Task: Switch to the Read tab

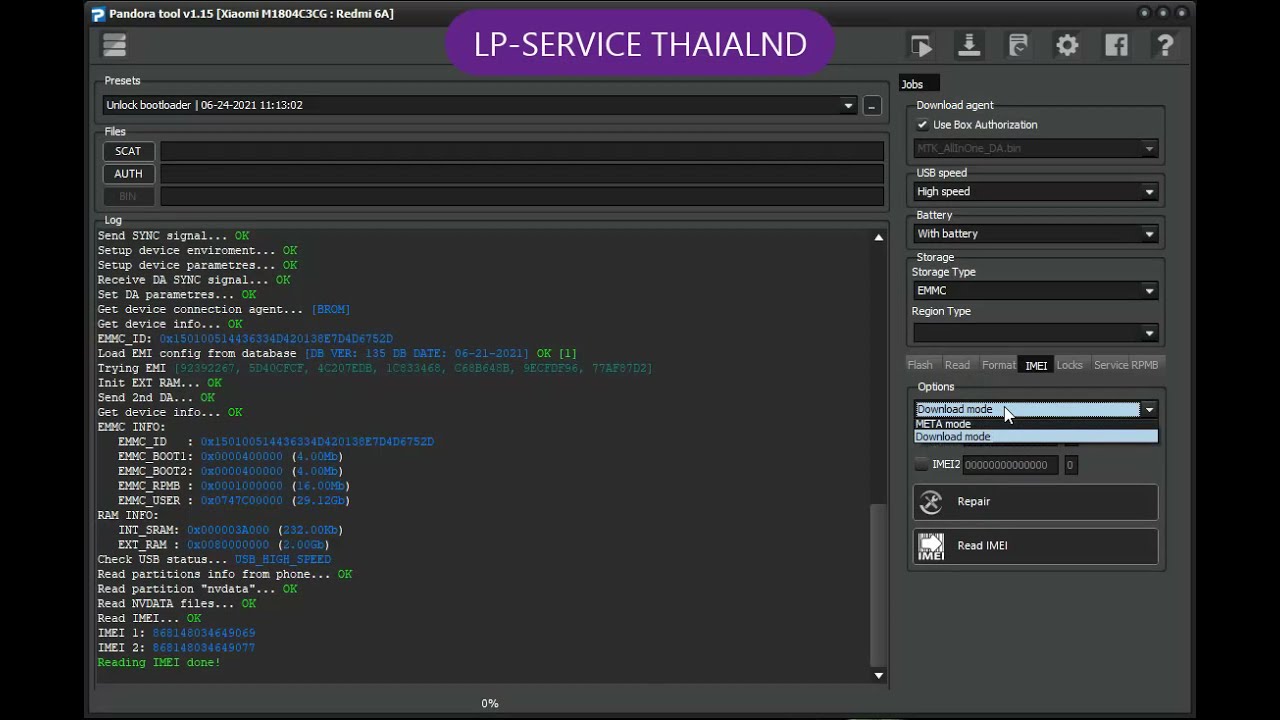Action: [957, 365]
